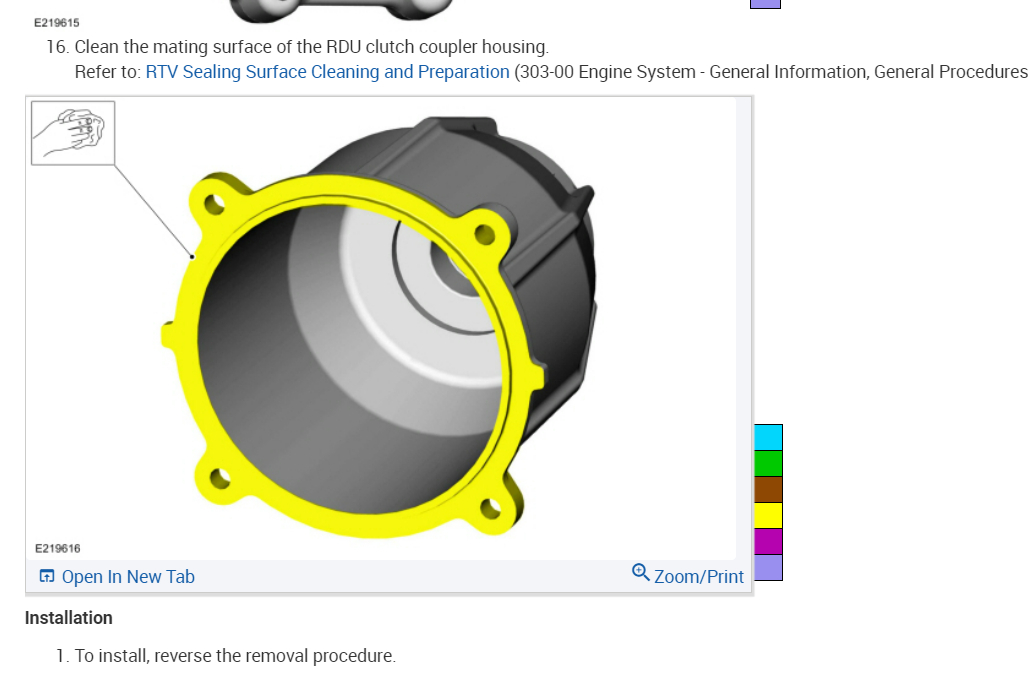
Task: Select the yellow color swatch
Action: (768, 516)
